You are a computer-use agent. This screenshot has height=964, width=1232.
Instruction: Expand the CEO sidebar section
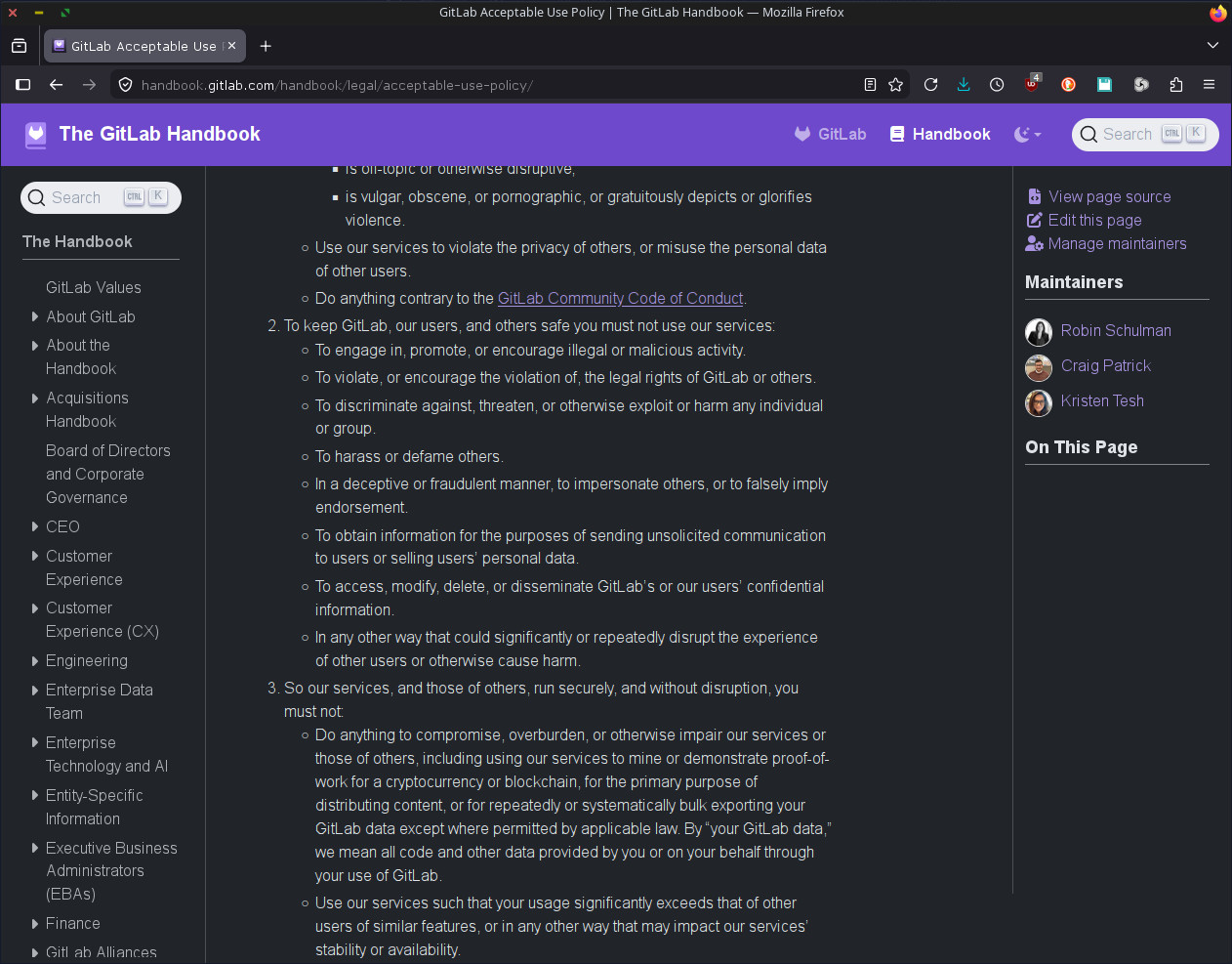point(35,526)
